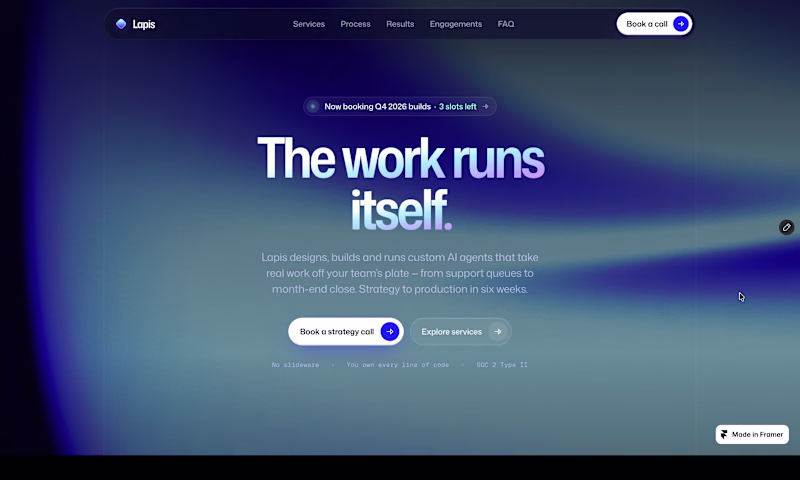Click the No slideware text
The height and width of the screenshot is (480, 800).
coord(295,365)
